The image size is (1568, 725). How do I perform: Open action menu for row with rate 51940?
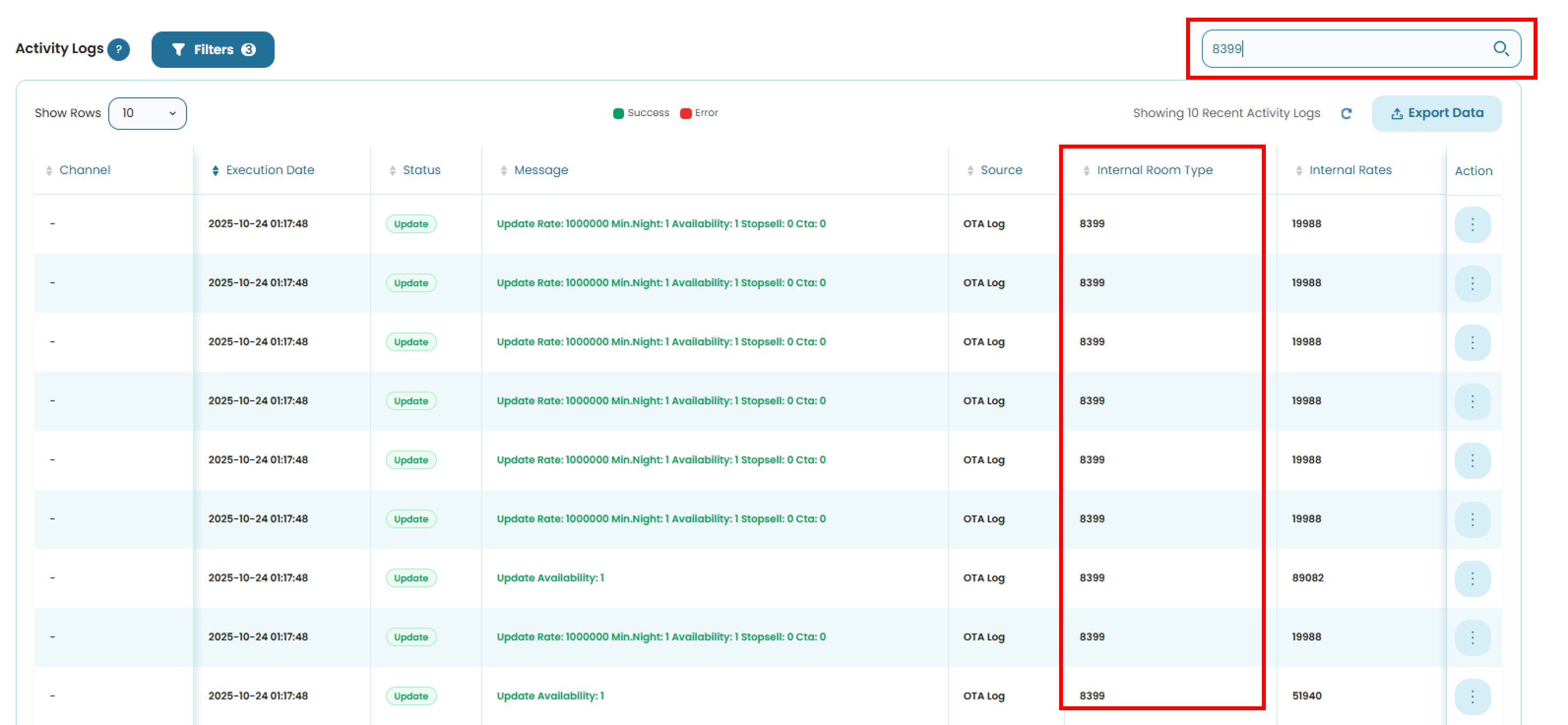click(1472, 696)
